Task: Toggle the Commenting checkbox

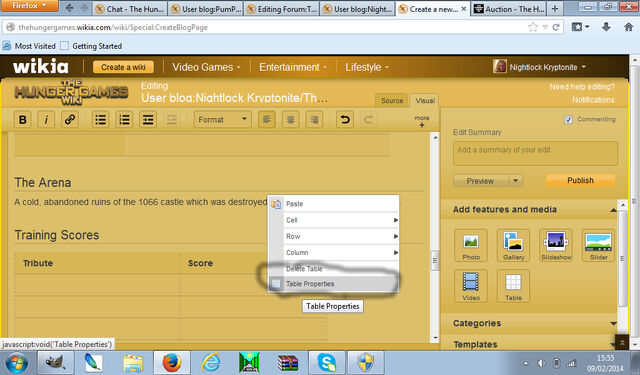Action: [568, 120]
